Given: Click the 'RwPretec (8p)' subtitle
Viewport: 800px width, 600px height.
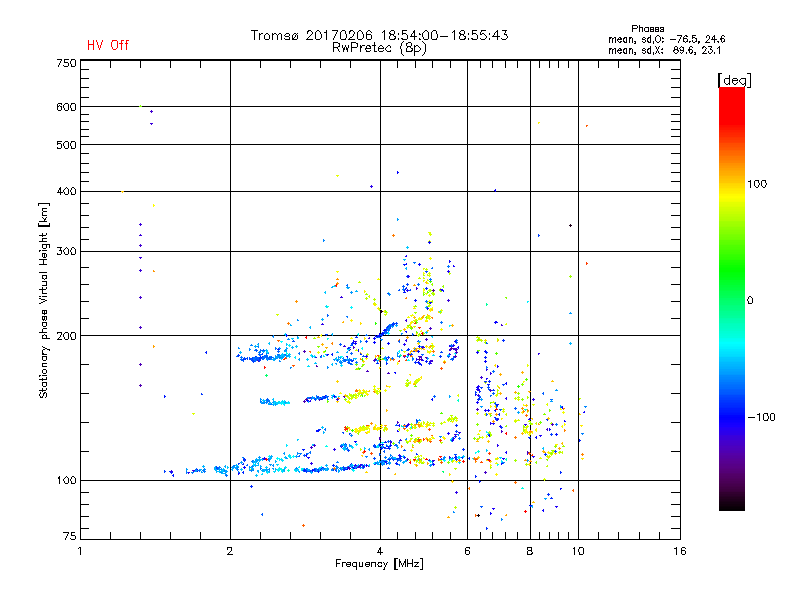Looking at the screenshot, I should pos(379,48).
